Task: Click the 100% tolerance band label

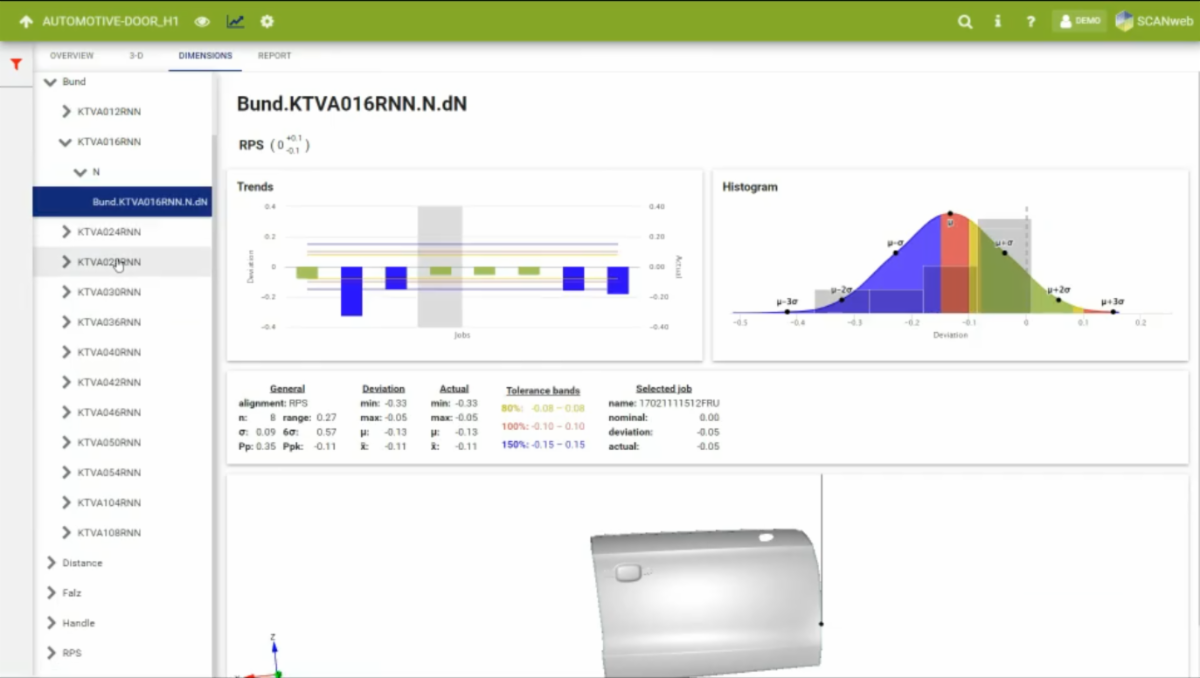Action: tap(542, 426)
